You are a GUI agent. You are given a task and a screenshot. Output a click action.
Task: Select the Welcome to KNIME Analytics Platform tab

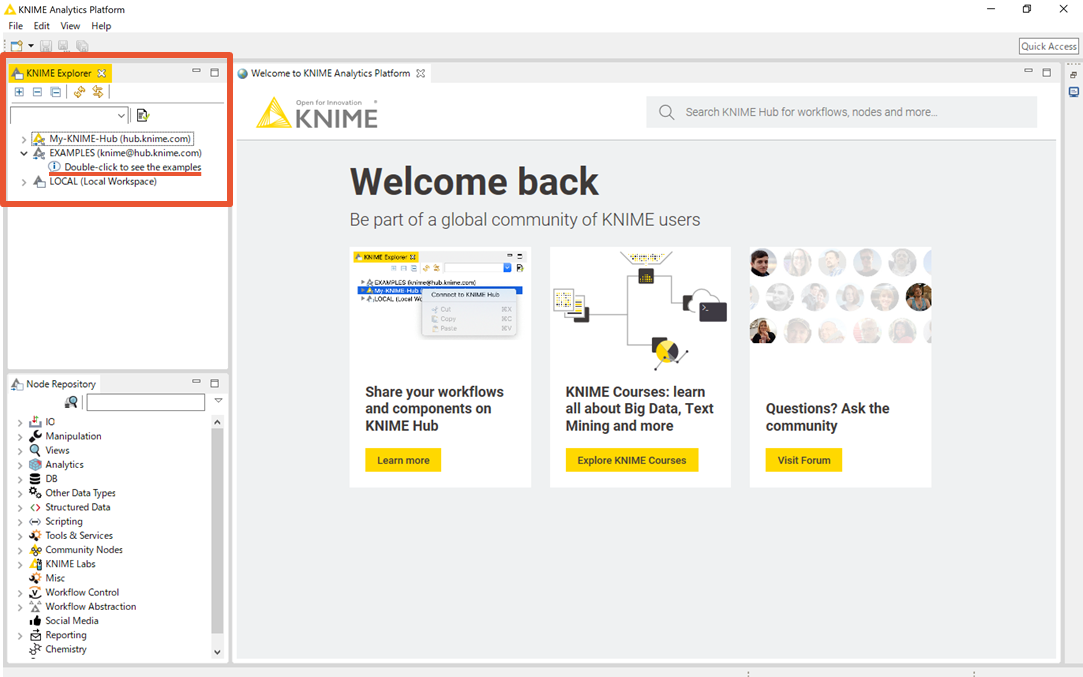pyautogui.click(x=330, y=73)
